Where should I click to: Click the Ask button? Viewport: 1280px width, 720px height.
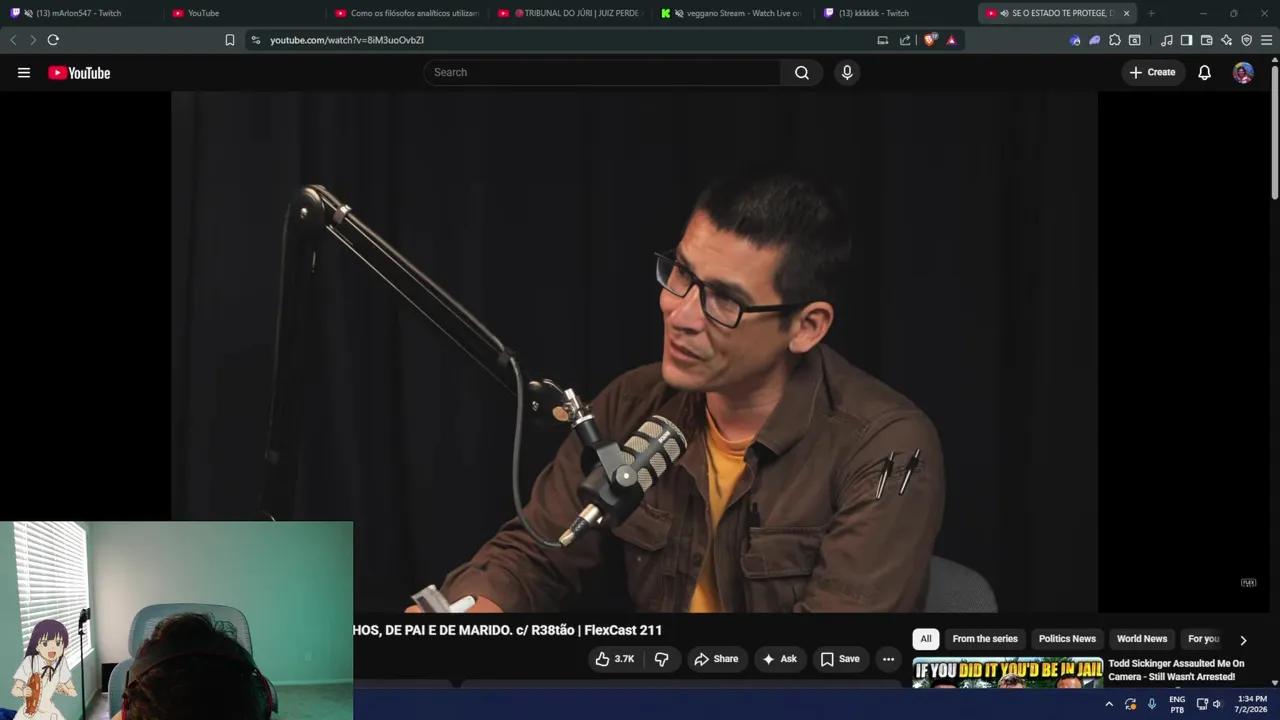tap(779, 659)
